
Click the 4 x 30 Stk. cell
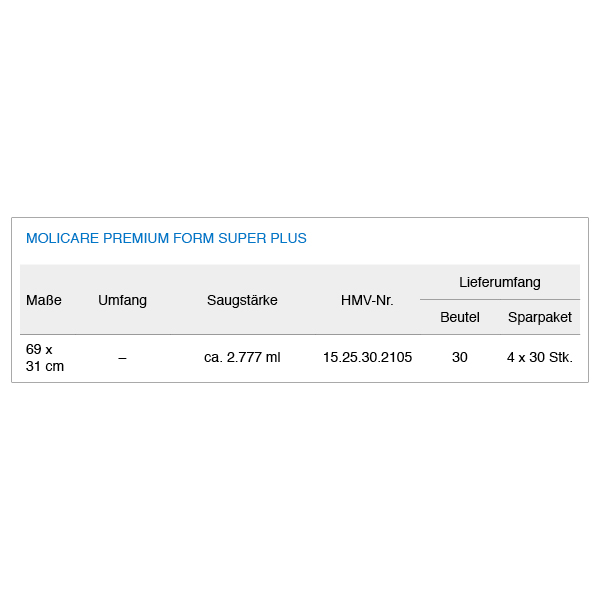point(540,357)
